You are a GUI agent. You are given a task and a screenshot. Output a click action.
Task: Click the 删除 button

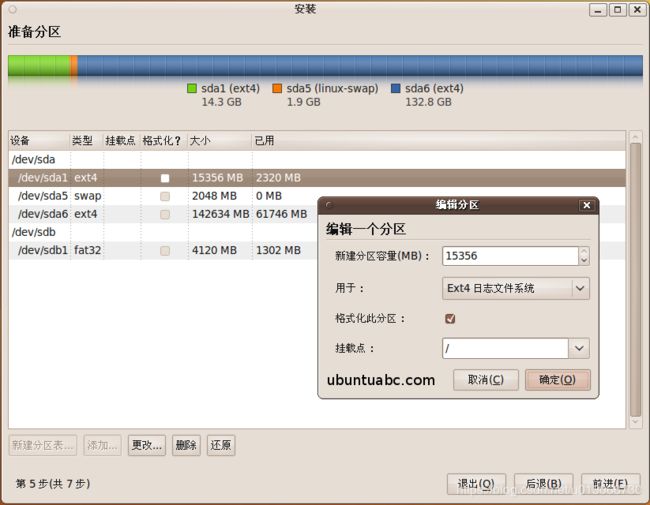(186, 446)
